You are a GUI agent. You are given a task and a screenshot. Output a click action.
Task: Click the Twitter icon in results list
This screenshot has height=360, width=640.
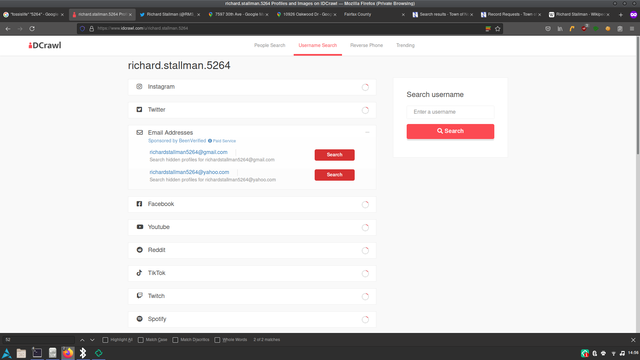[139, 109]
